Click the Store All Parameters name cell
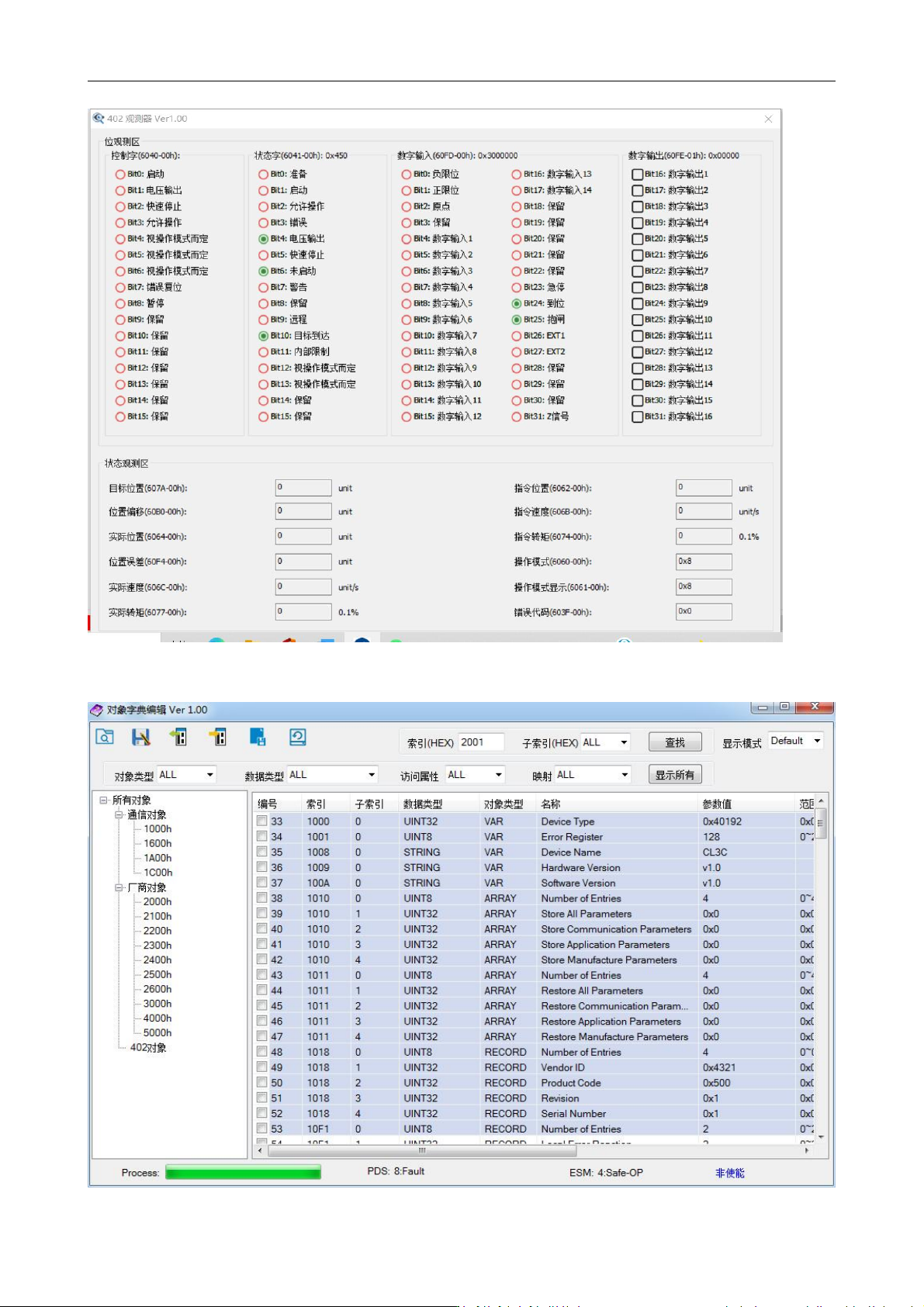Image resolution: width=924 pixels, height=1307 pixels. coord(587,913)
